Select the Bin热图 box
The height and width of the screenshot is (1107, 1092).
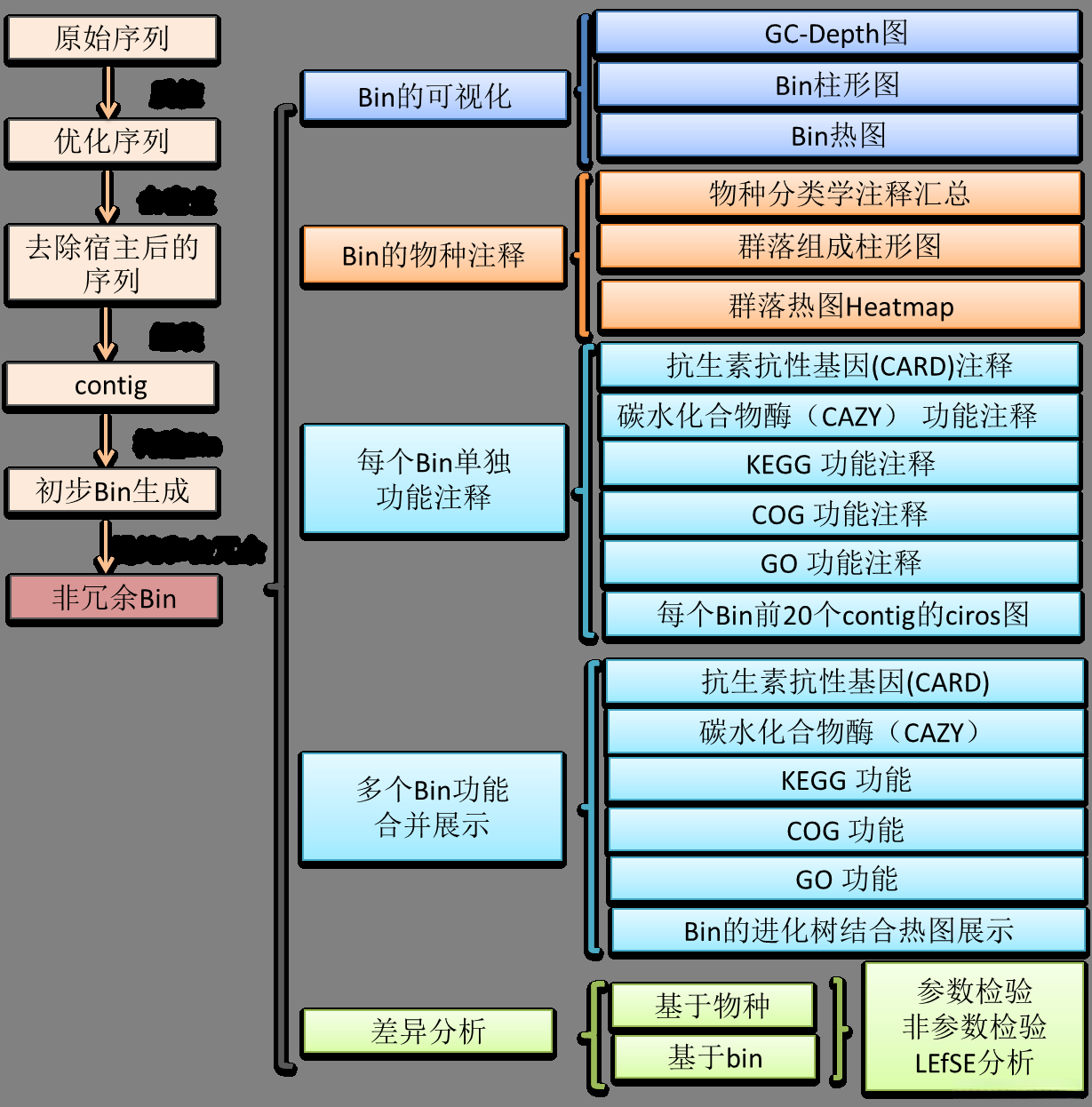pos(839,135)
